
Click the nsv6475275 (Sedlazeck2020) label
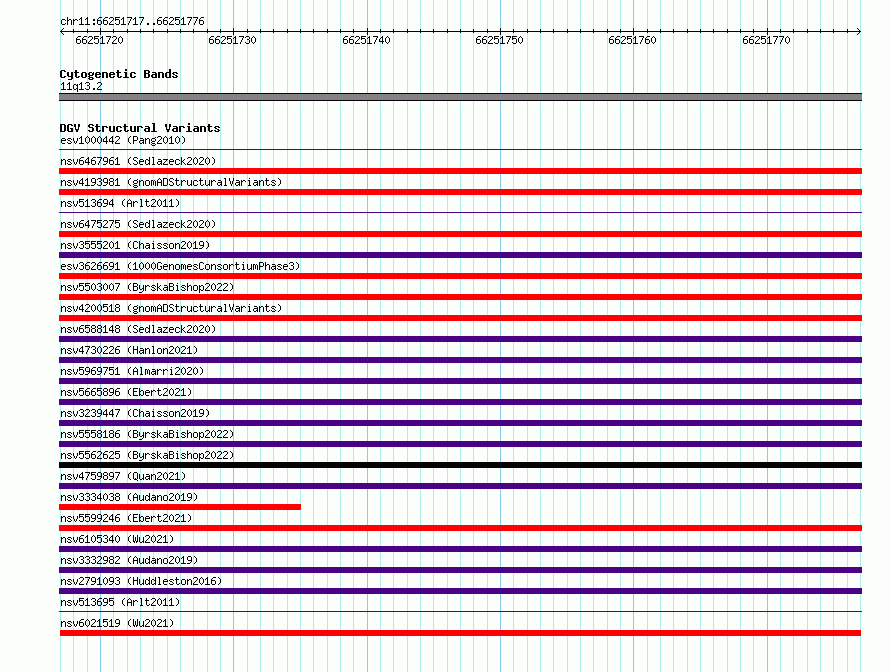(138, 224)
